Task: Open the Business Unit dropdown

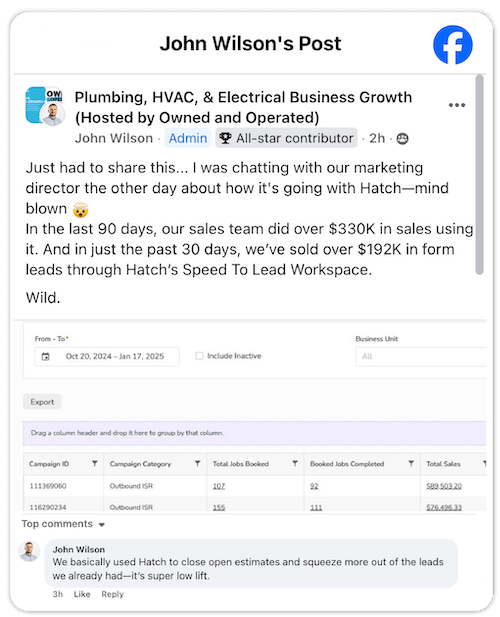Action: [421, 357]
